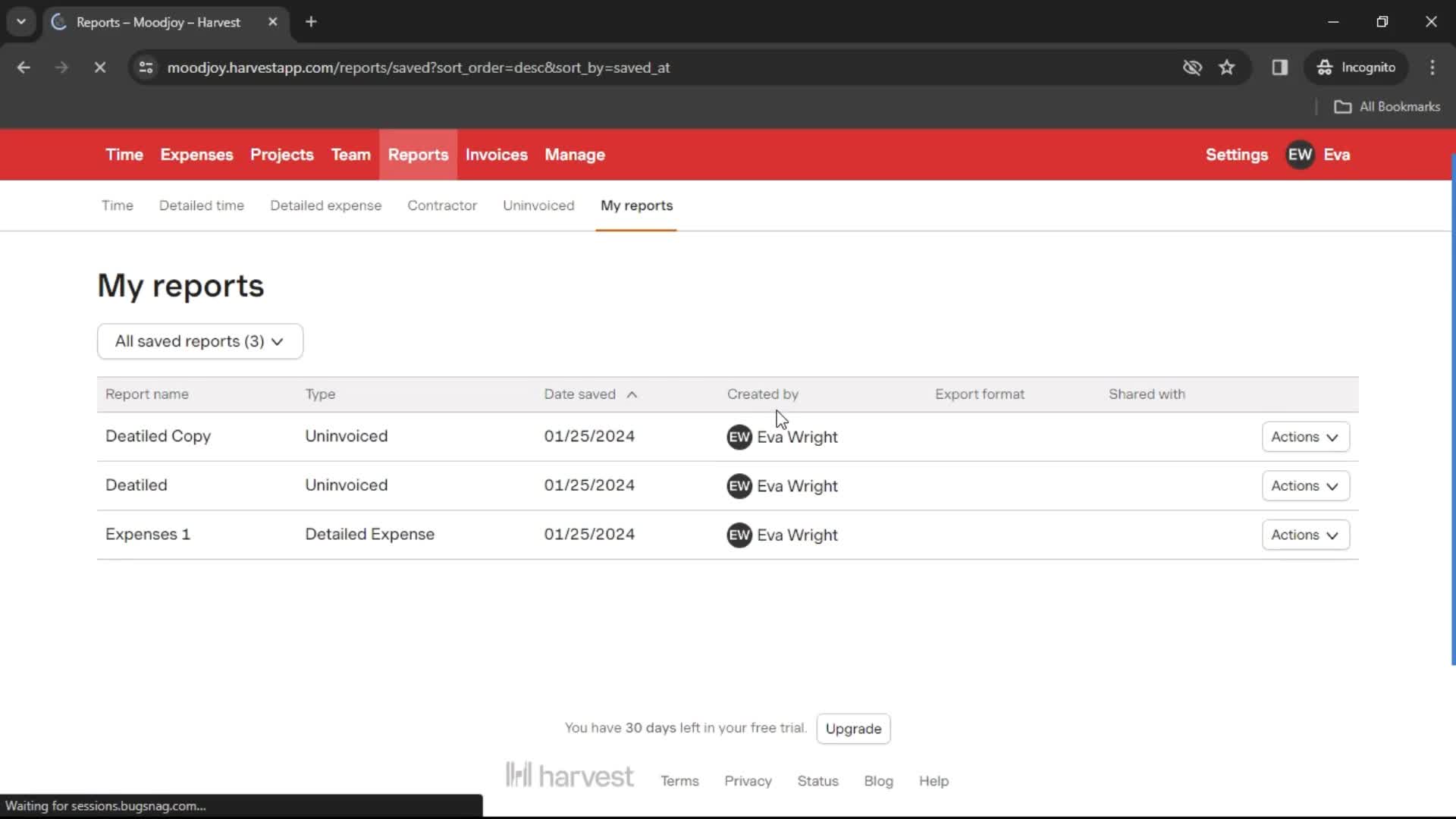Click the EW avatar in the header
The height and width of the screenshot is (819, 1456).
point(1300,155)
